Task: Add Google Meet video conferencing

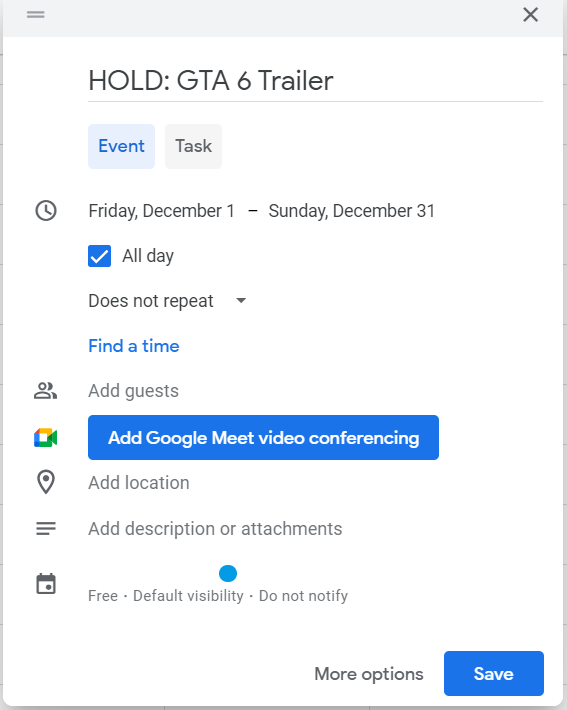Action: tap(264, 437)
